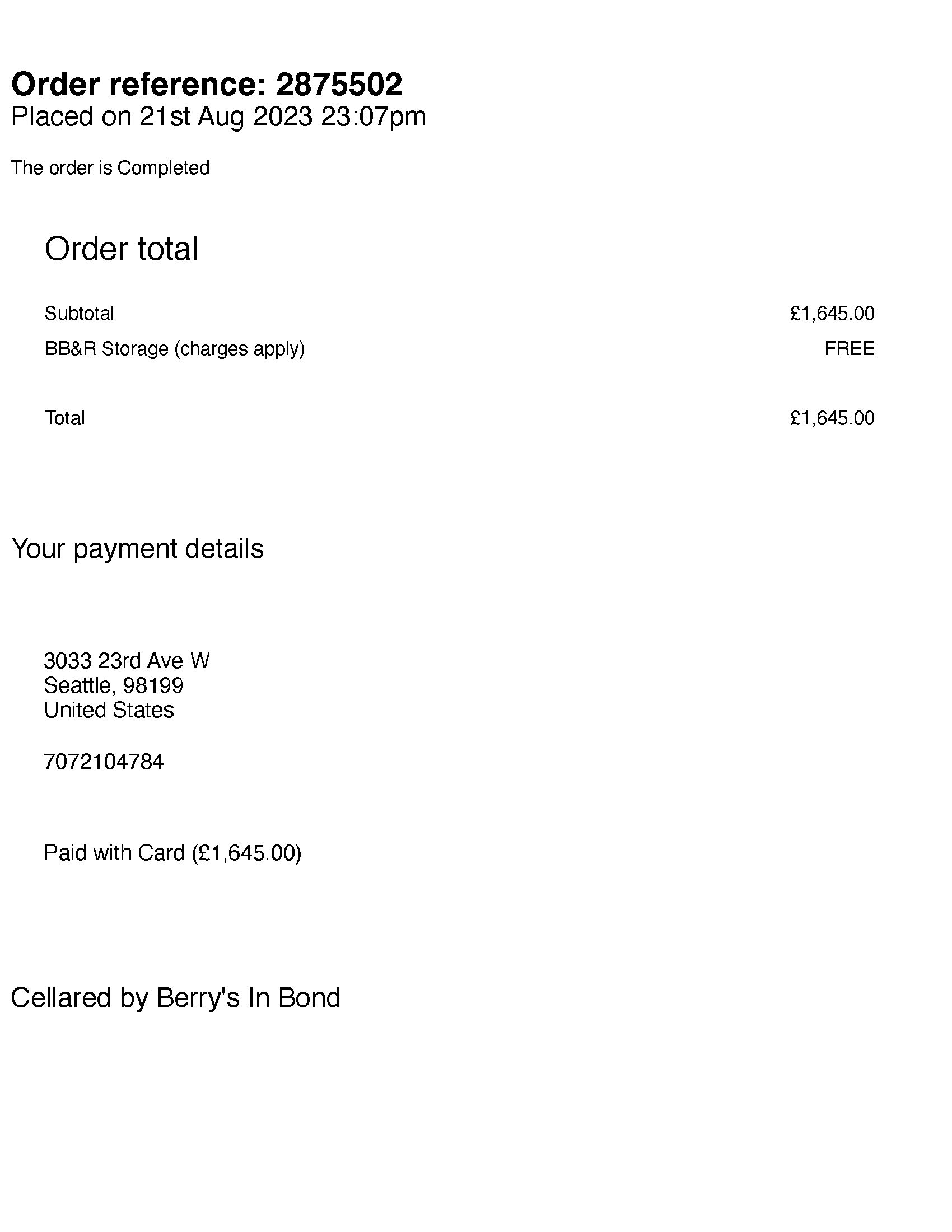Select the Order total section heading
Image resolution: width=952 pixels, height=1232 pixels.
coord(122,249)
